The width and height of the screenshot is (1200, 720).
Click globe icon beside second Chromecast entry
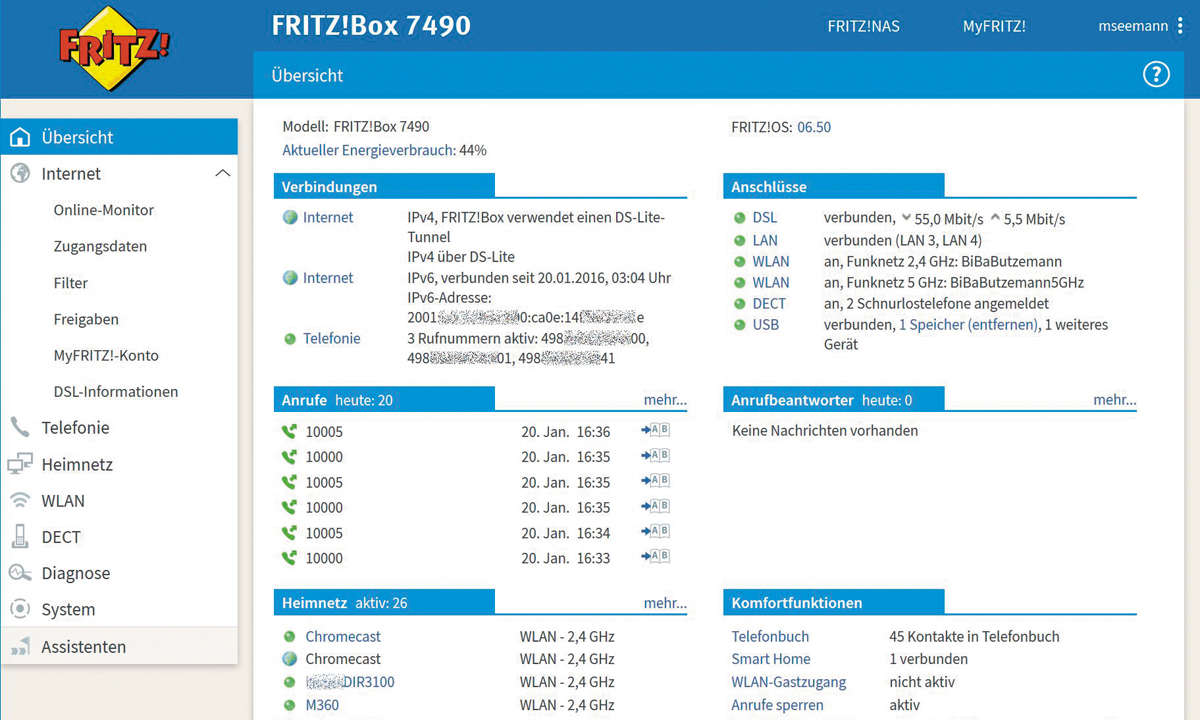pos(290,659)
